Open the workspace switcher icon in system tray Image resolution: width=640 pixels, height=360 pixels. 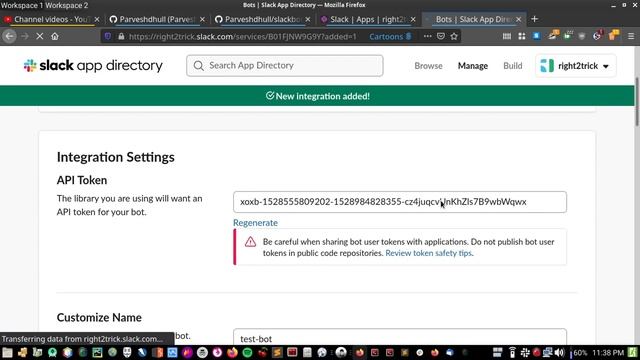[x=497, y=353]
